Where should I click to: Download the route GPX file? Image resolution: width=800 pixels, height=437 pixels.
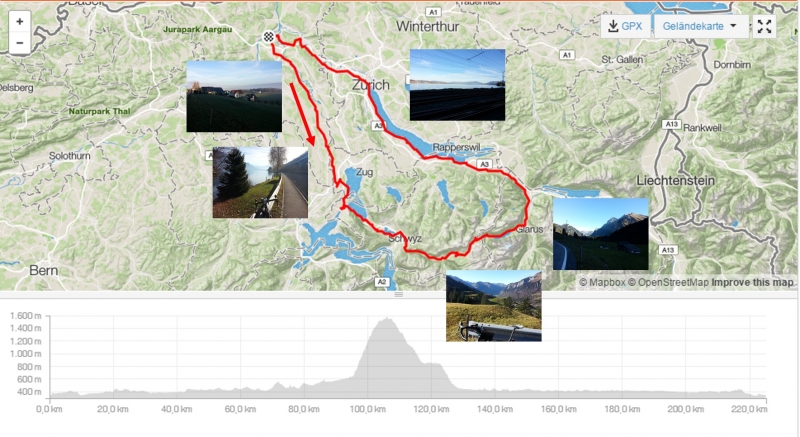coord(626,26)
